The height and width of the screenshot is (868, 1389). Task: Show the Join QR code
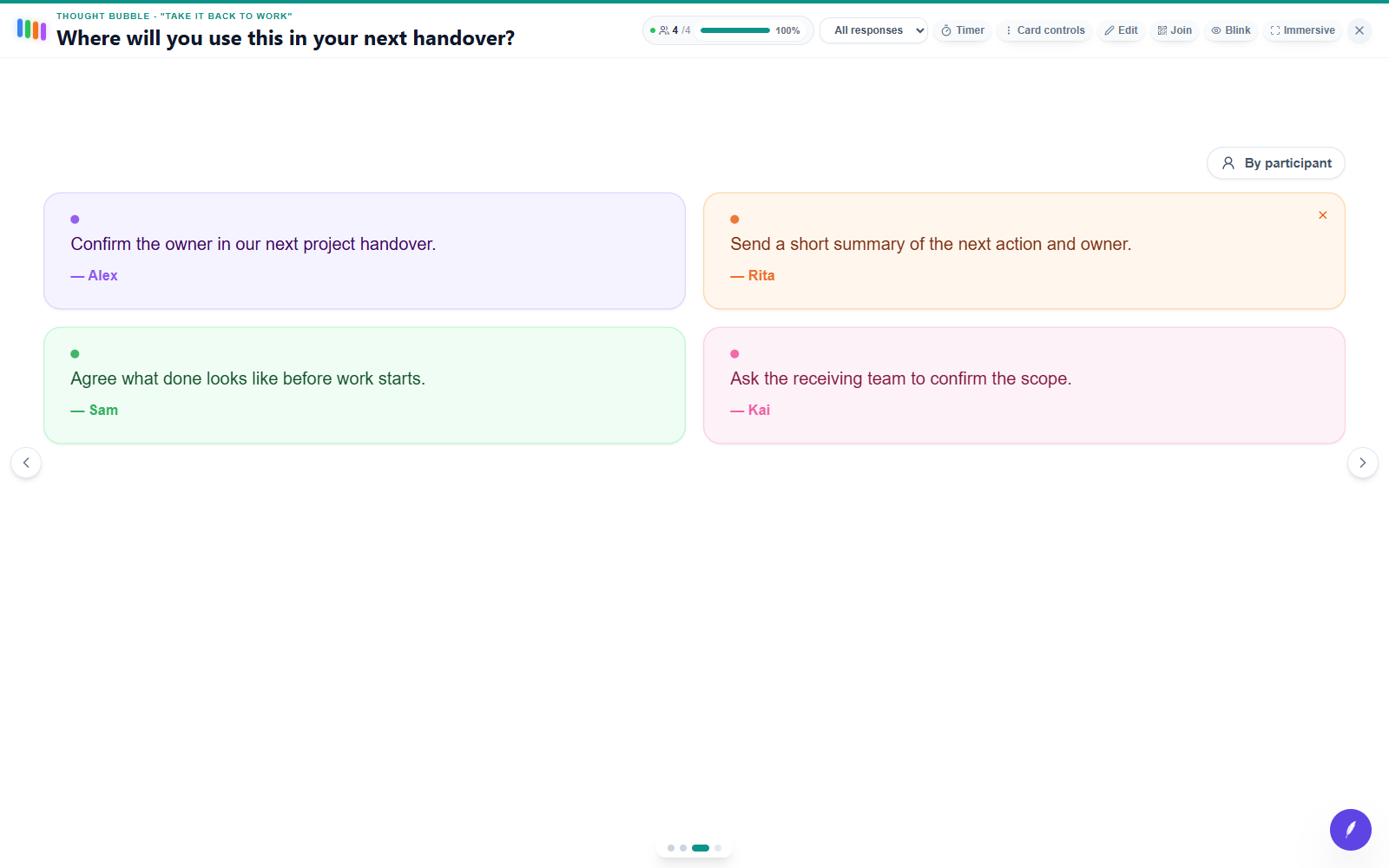(1175, 30)
